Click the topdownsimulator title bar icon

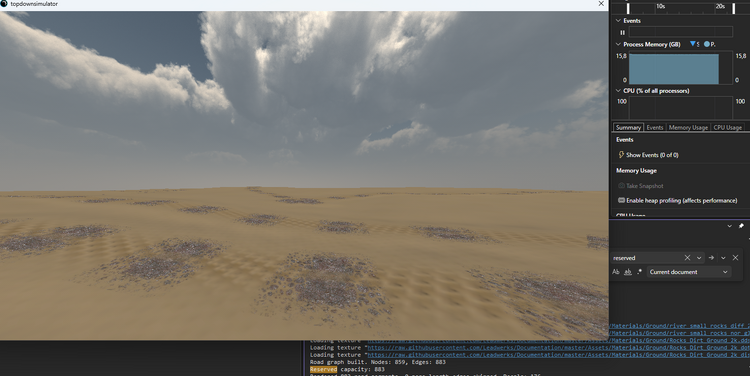click(4, 4)
